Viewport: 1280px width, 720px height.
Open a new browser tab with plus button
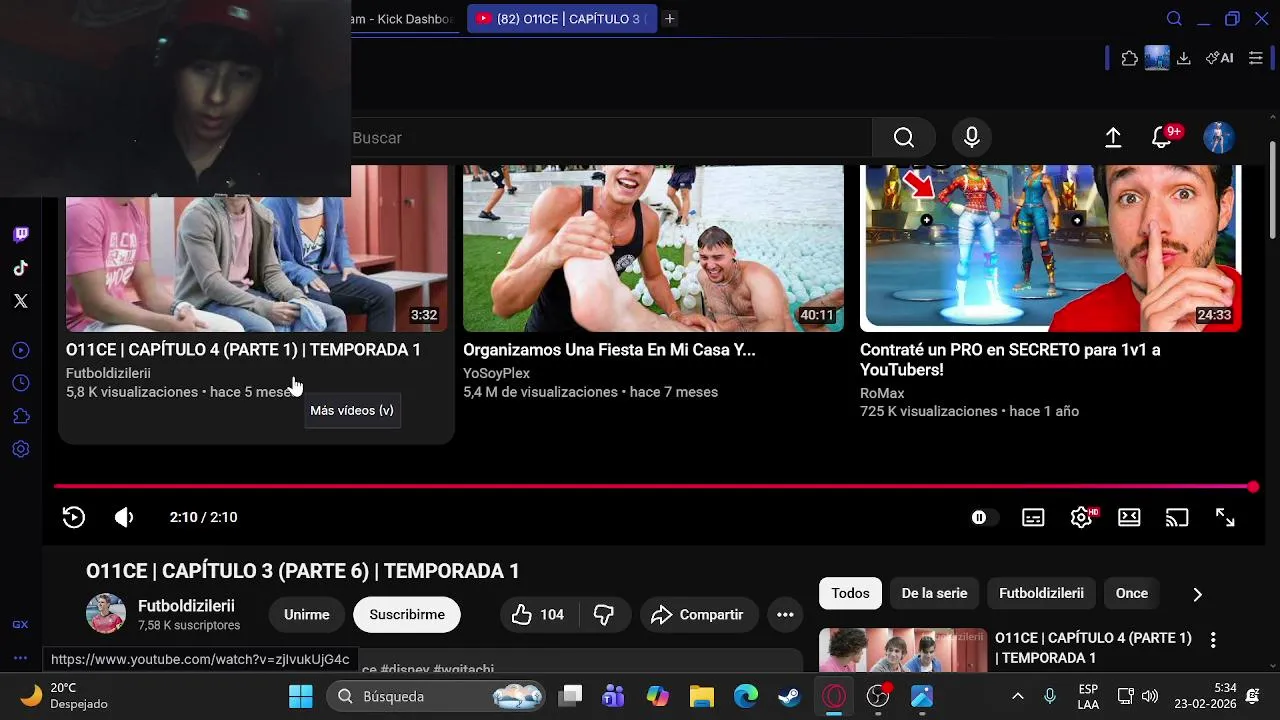[x=670, y=19]
